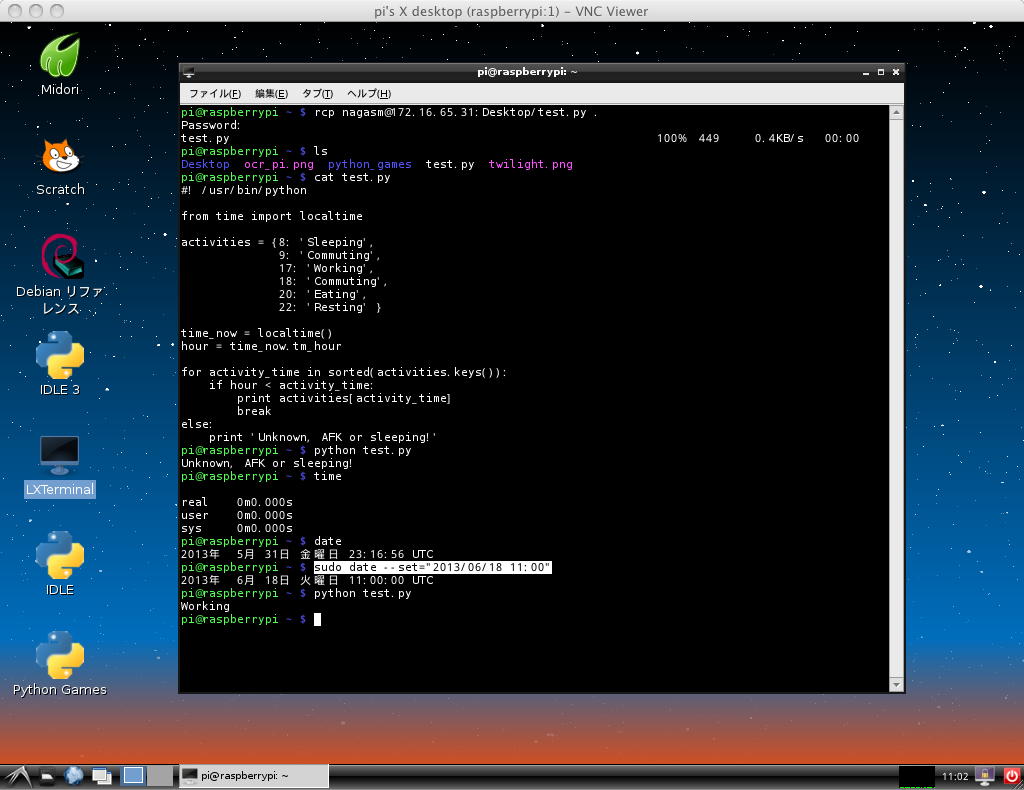Launch the web browser globe icon in the taskbar
Viewport: 1024px width, 790px height.
[x=74, y=775]
